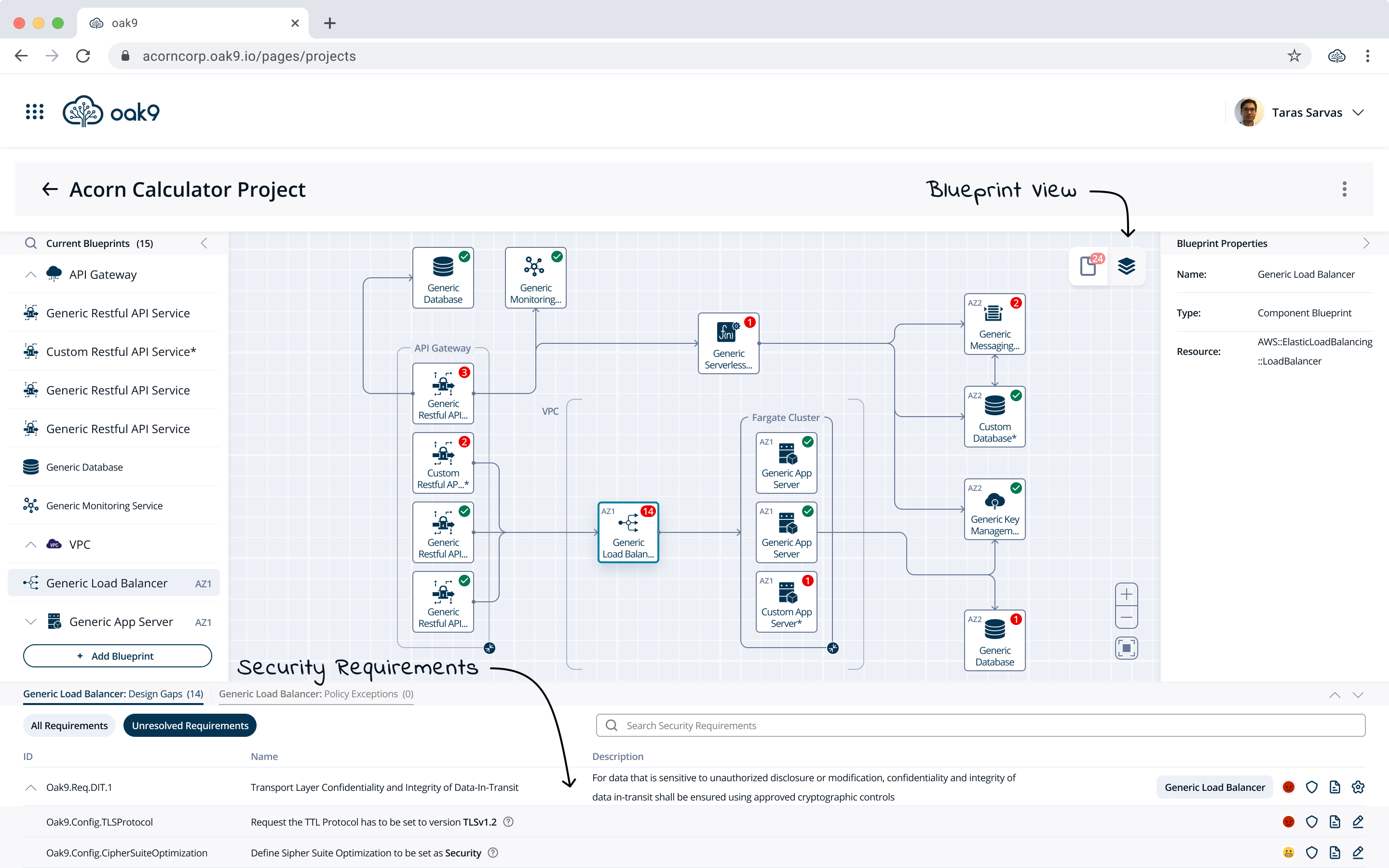Collapse the Fargate Cluster group handle
Viewport: 1389px width, 868px height.
(833, 648)
